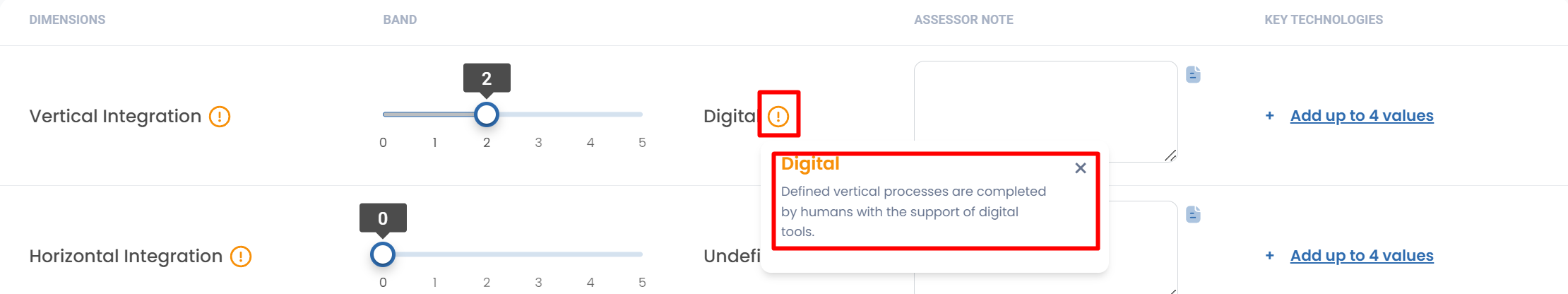Set Vertical Integration slider to 5

click(642, 114)
